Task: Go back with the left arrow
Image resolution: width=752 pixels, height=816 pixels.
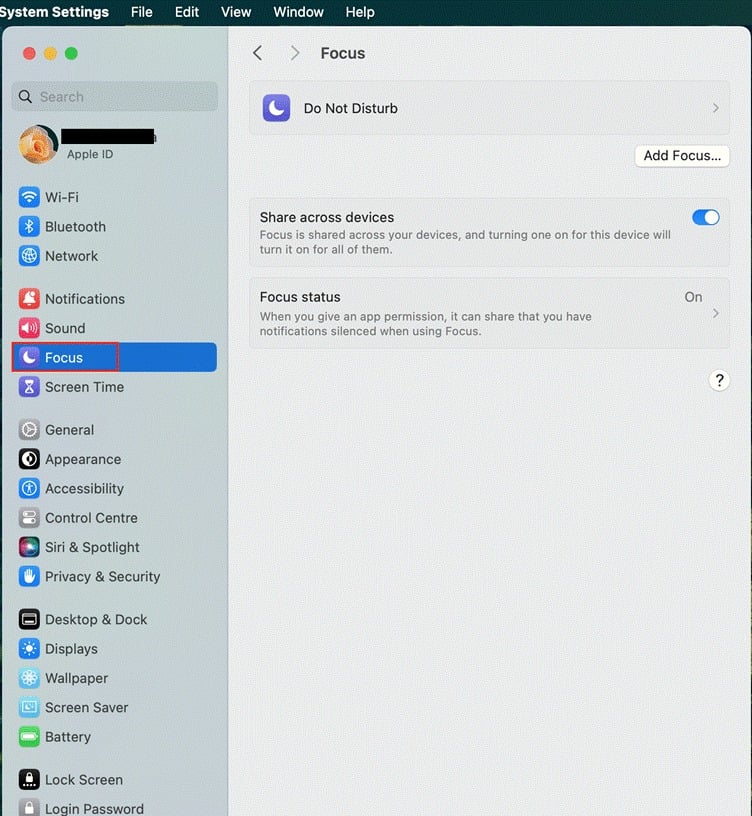Action: [258, 53]
